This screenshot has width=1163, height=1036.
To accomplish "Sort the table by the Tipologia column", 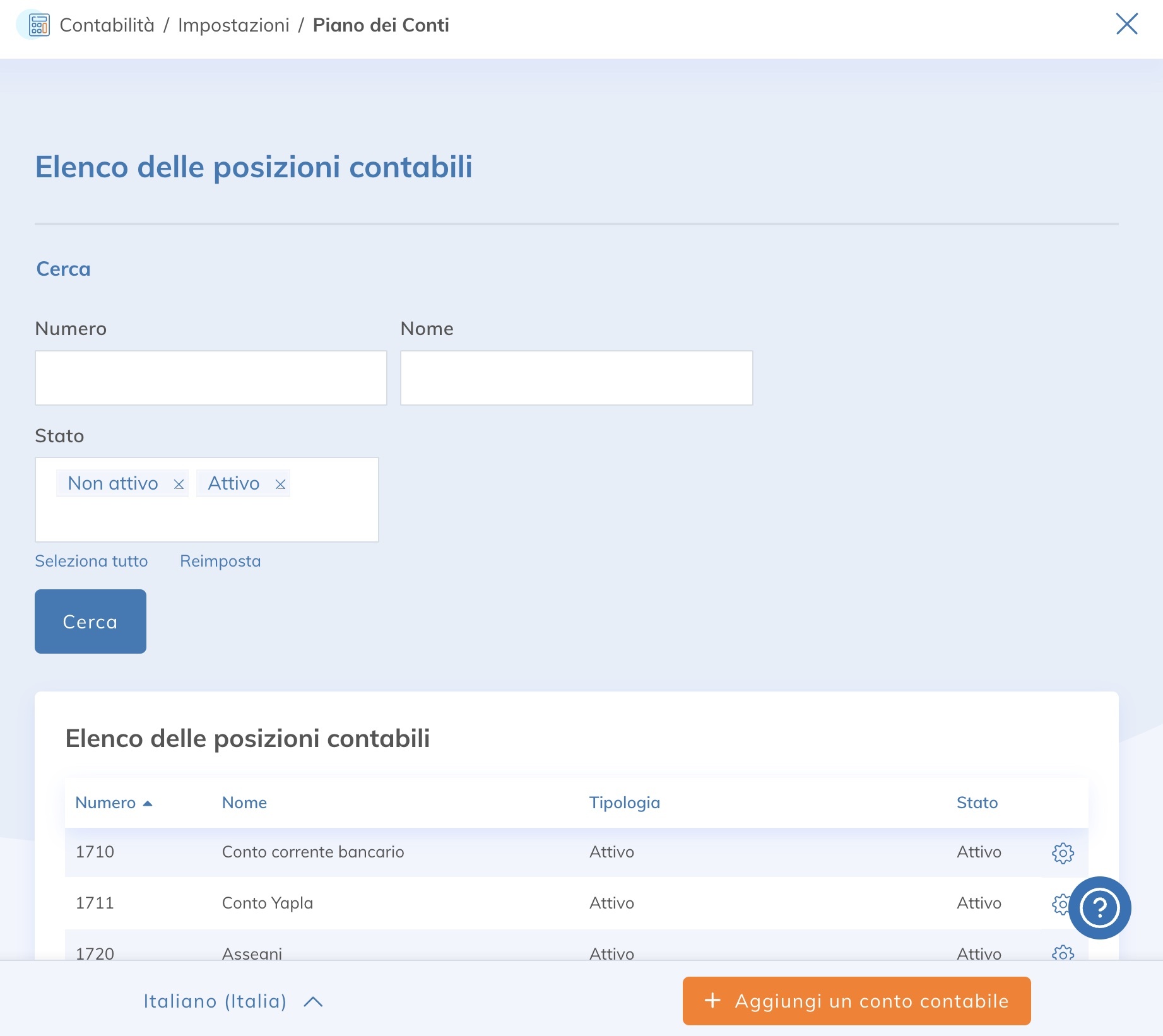I will click(624, 802).
